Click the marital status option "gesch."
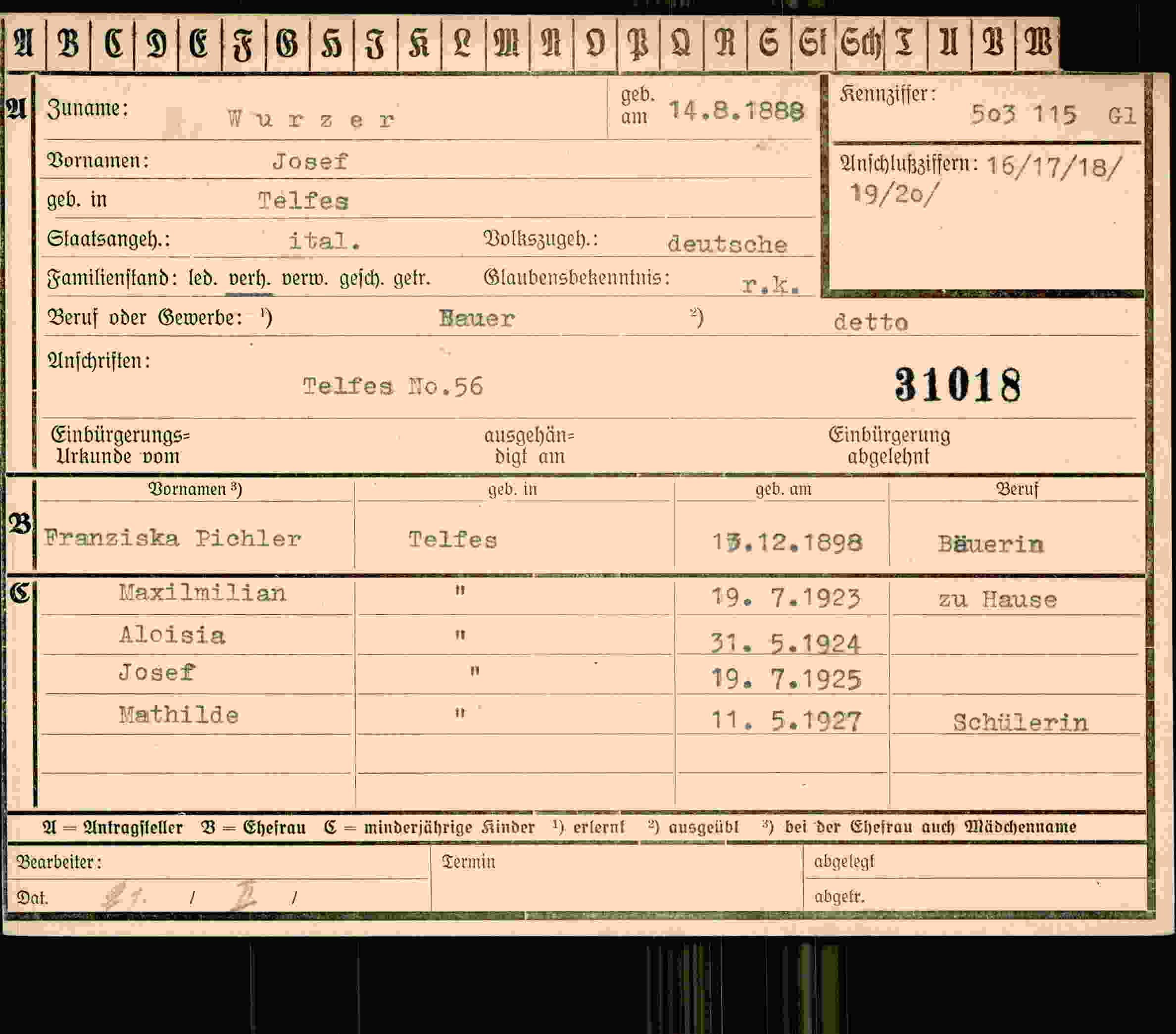The width and height of the screenshot is (1176, 1034). tap(361, 279)
